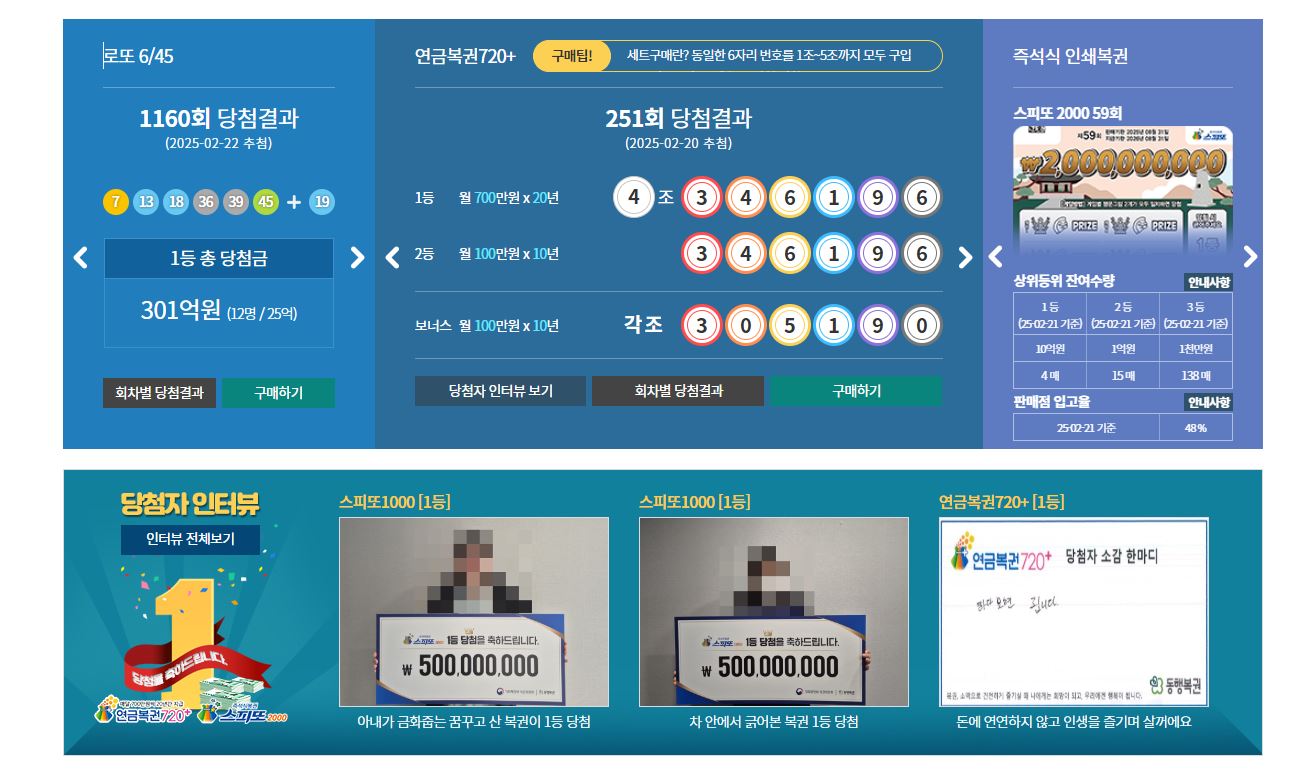Open 인터뷰 전체보기
Viewport: 1291px width, 773px height.
pos(190,540)
